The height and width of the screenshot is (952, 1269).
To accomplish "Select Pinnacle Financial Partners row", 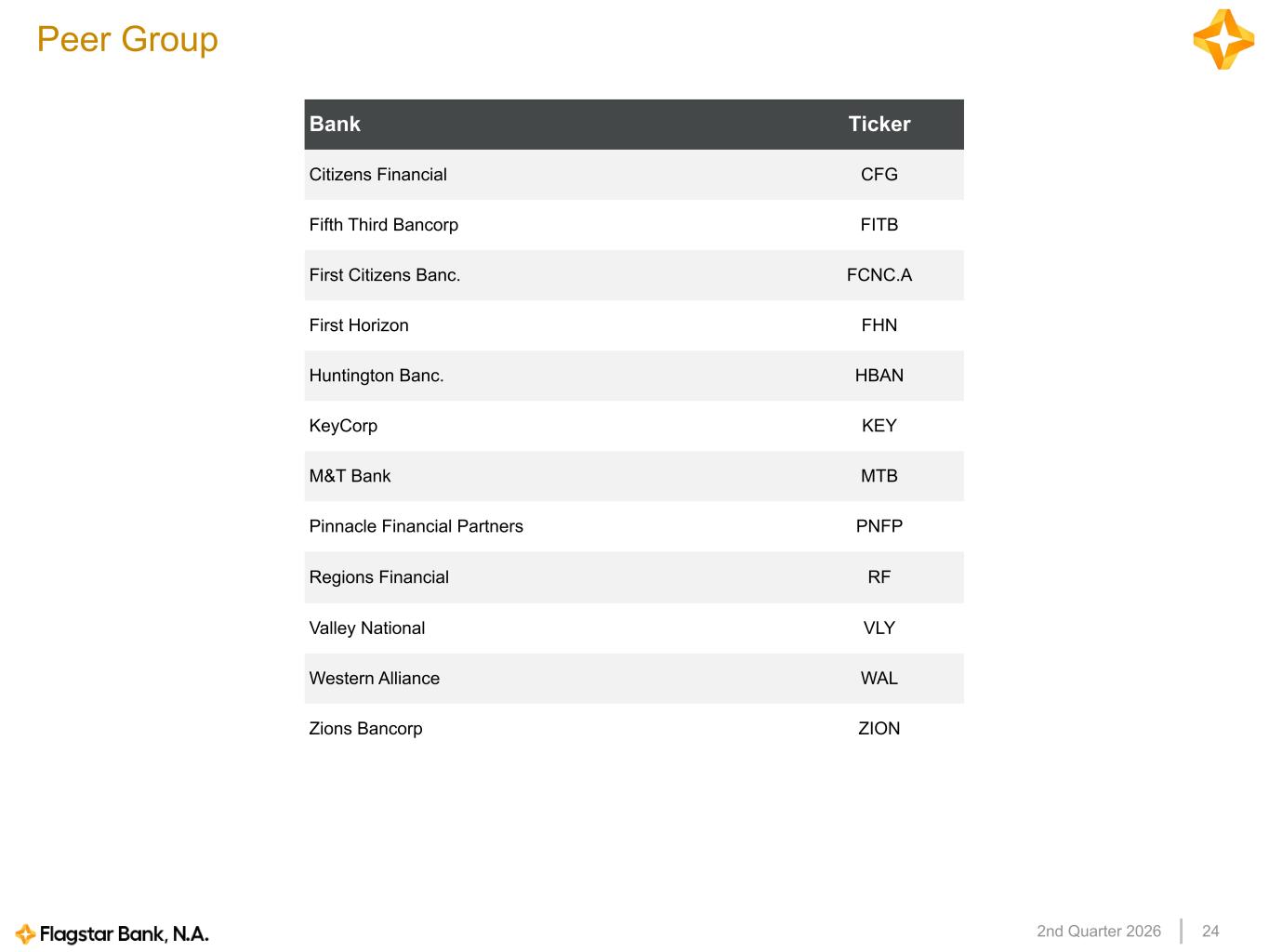I will [x=634, y=526].
